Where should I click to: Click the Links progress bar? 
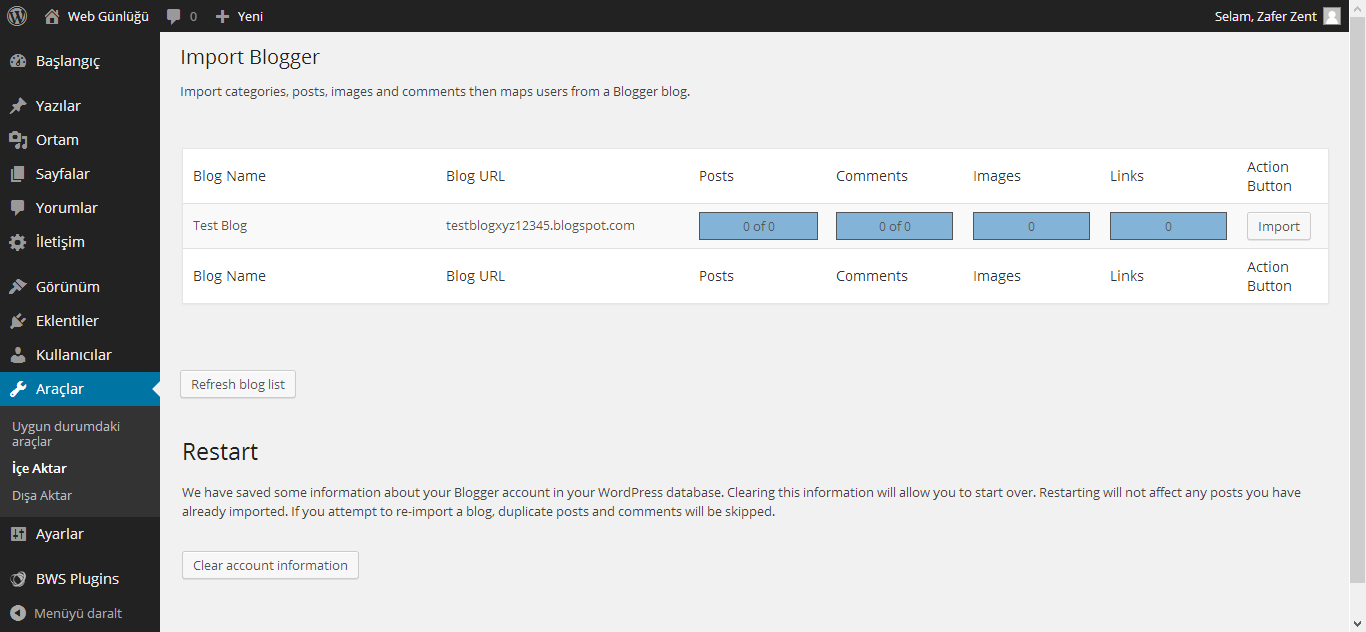[x=1168, y=226]
